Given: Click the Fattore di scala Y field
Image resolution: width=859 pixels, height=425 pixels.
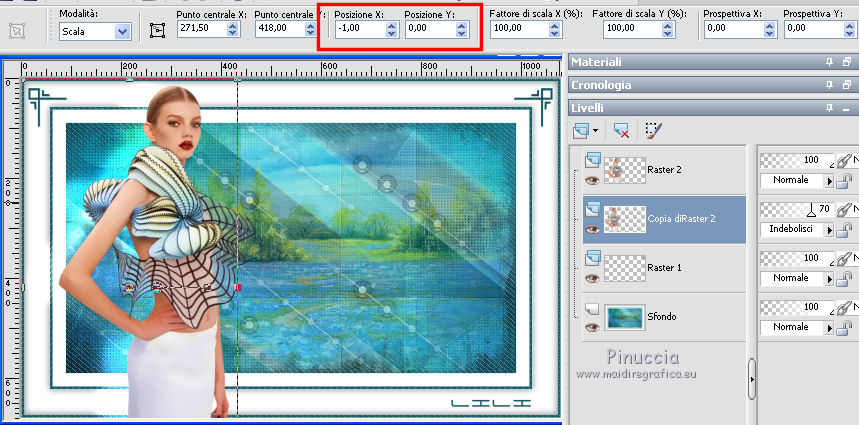Looking at the screenshot, I should point(632,29).
